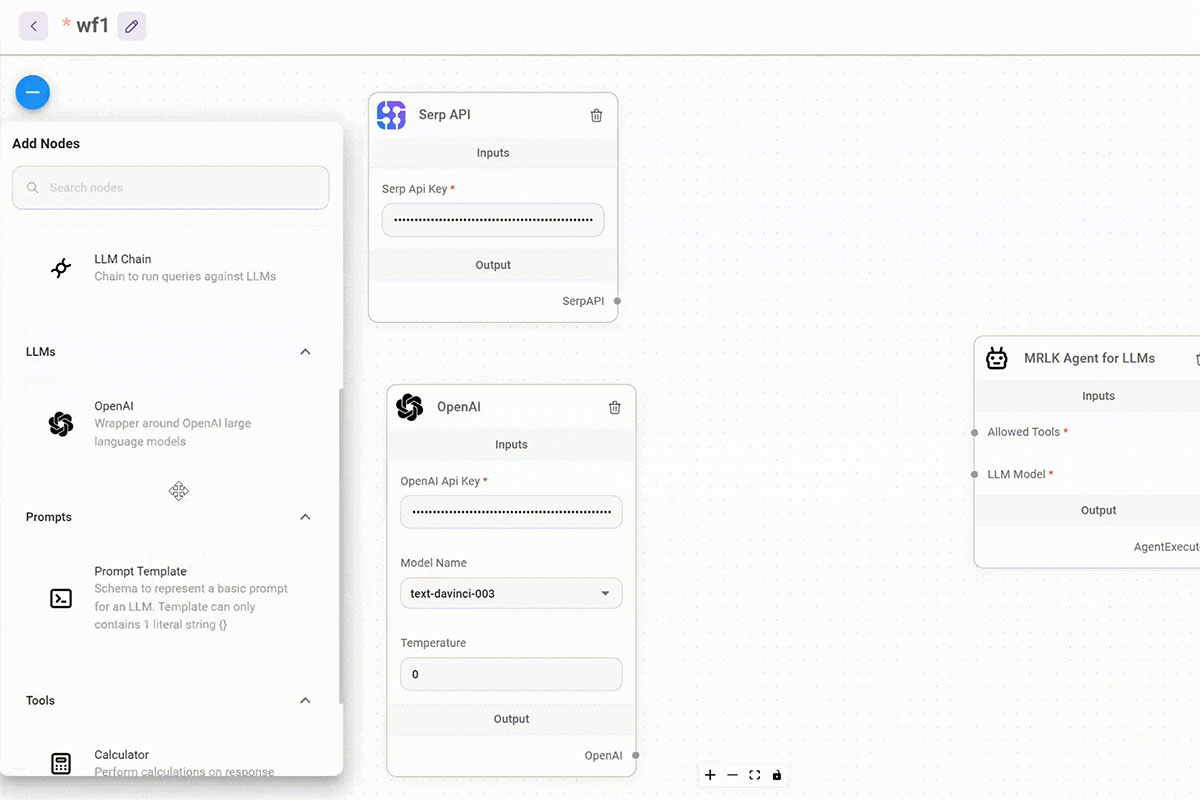This screenshot has width=1200, height=800.
Task: Select the Prompt Template node icon
Action: [x=61, y=598]
